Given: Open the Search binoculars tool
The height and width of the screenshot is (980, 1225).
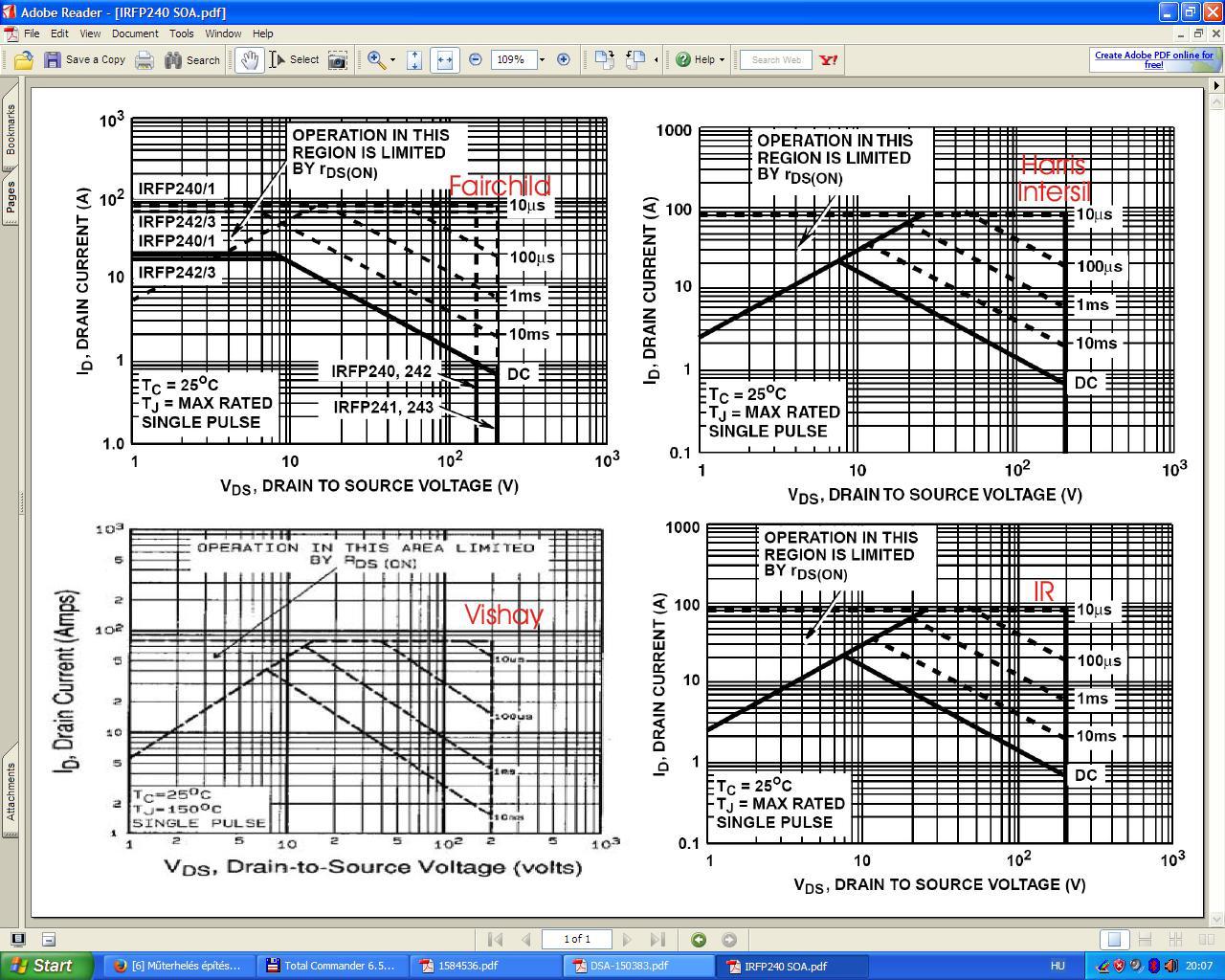Looking at the screenshot, I should click(x=192, y=59).
